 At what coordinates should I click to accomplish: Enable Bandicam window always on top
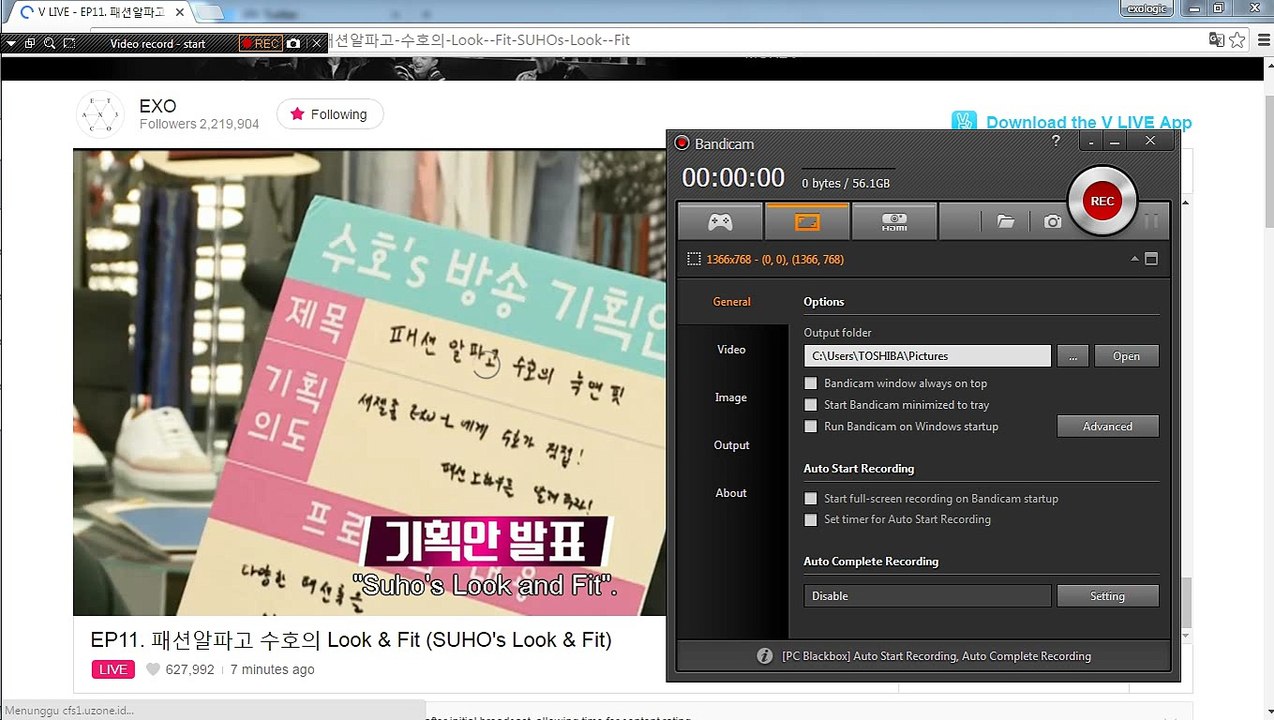coord(811,383)
